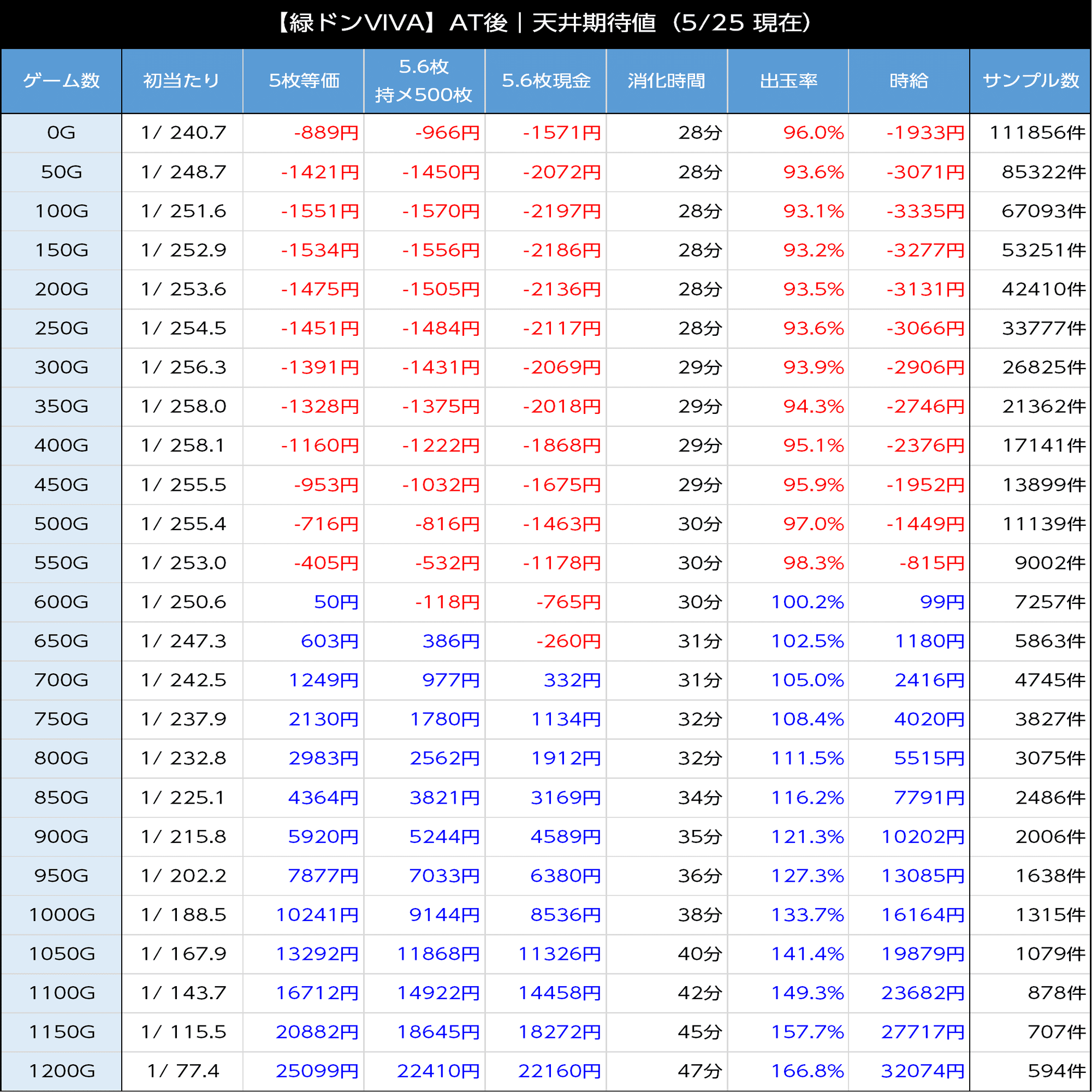Click the 400G row label

click(61, 446)
